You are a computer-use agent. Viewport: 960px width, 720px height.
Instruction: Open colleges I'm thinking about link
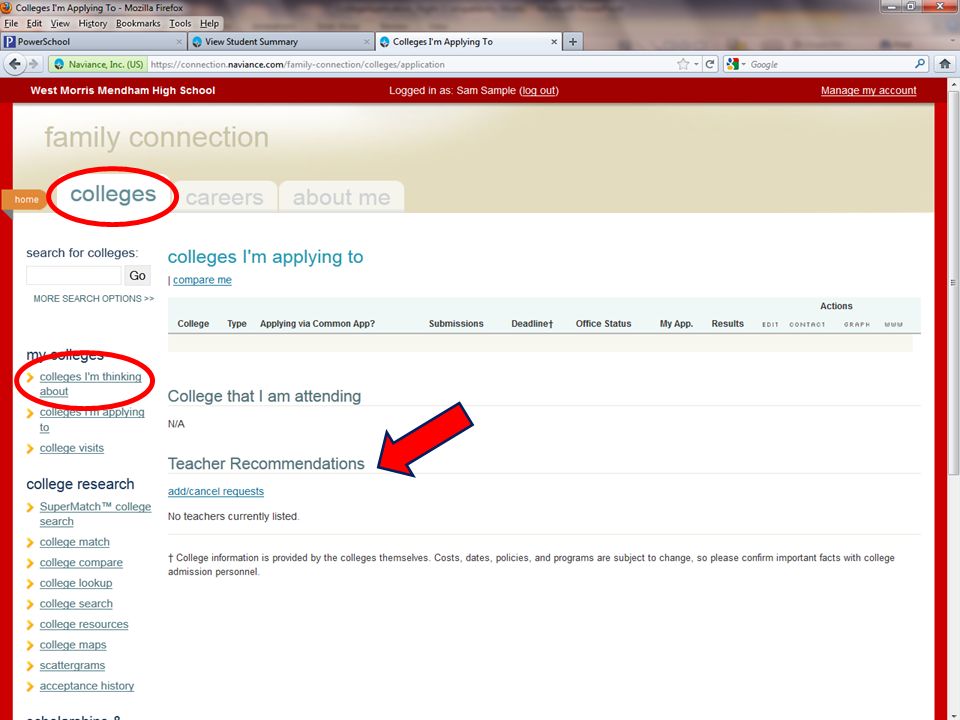[x=90, y=384]
